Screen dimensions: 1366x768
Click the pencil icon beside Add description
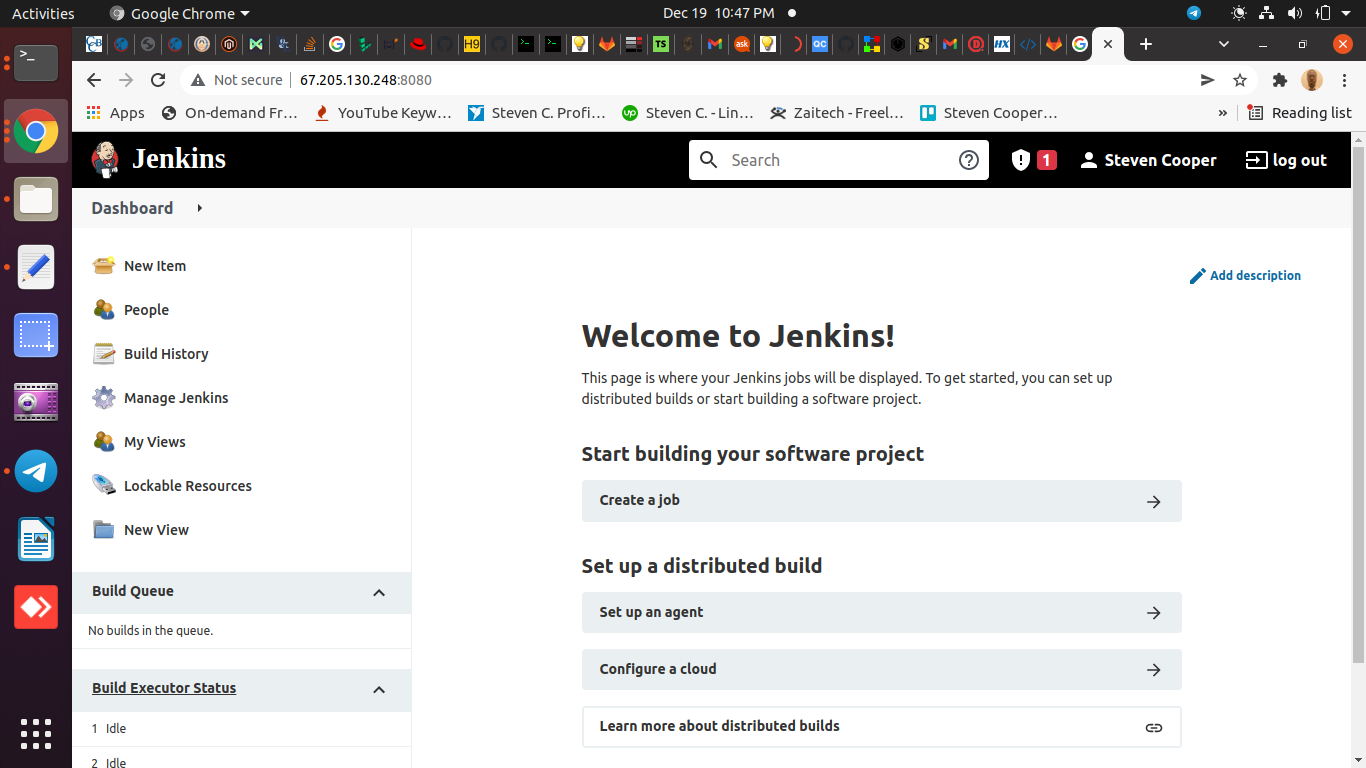coord(1197,276)
